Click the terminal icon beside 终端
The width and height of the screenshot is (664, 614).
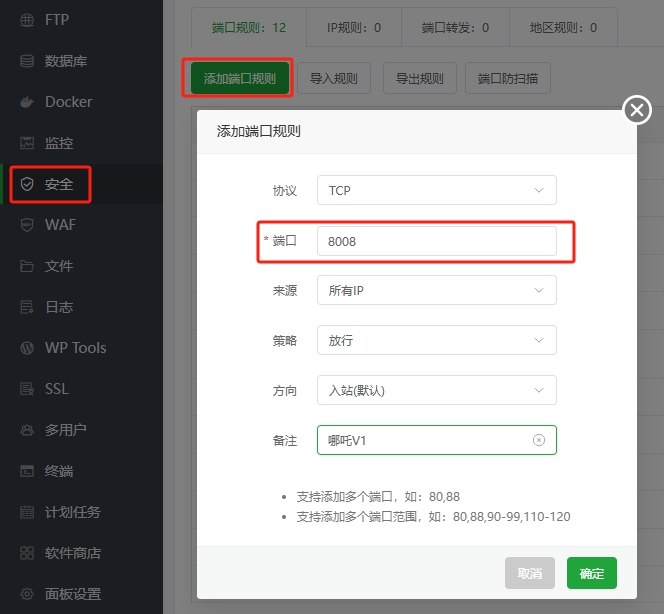point(27,471)
